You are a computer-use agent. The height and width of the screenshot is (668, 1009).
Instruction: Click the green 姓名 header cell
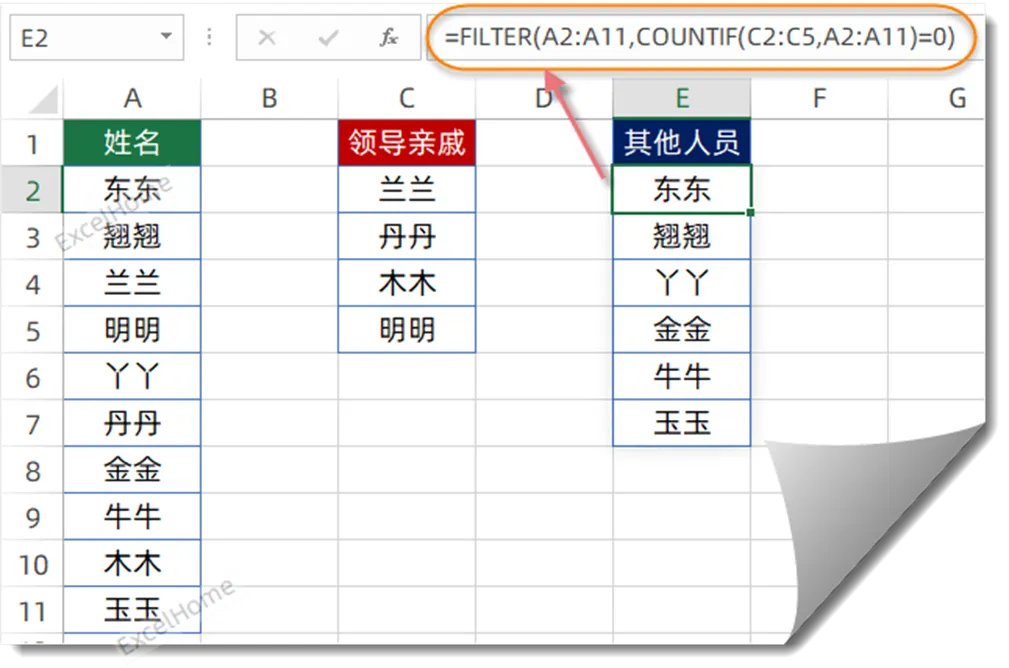(x=132, y=142)
